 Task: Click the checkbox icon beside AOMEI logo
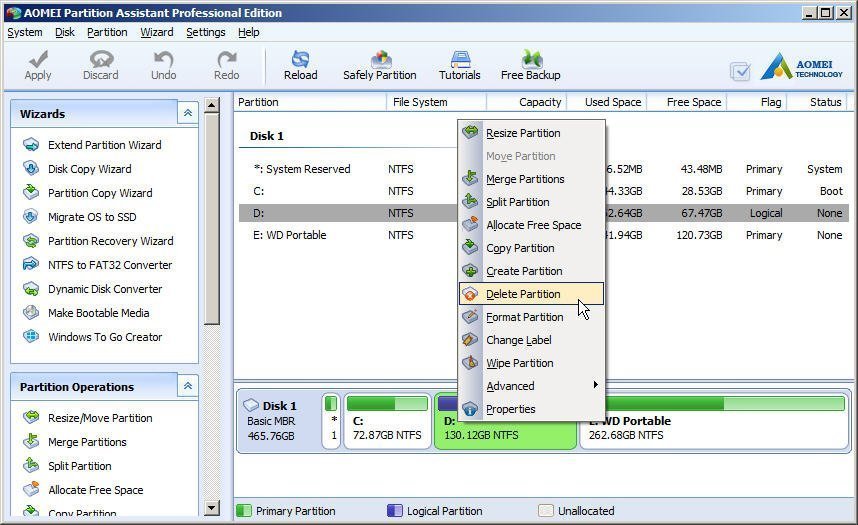(x=740, y=71)
